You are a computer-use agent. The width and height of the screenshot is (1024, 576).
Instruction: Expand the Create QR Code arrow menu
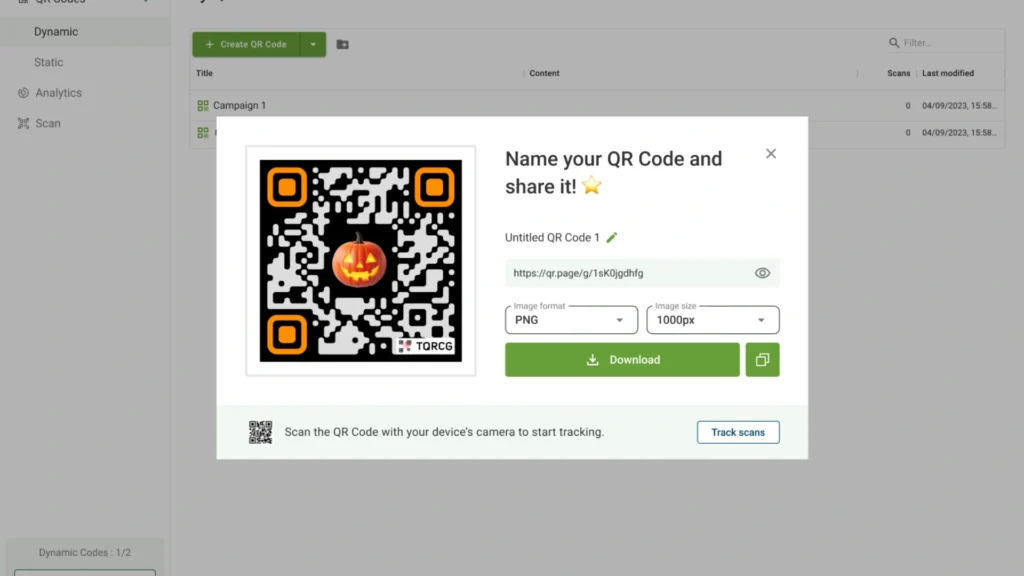pyautogui.click(x=313, y=45)
